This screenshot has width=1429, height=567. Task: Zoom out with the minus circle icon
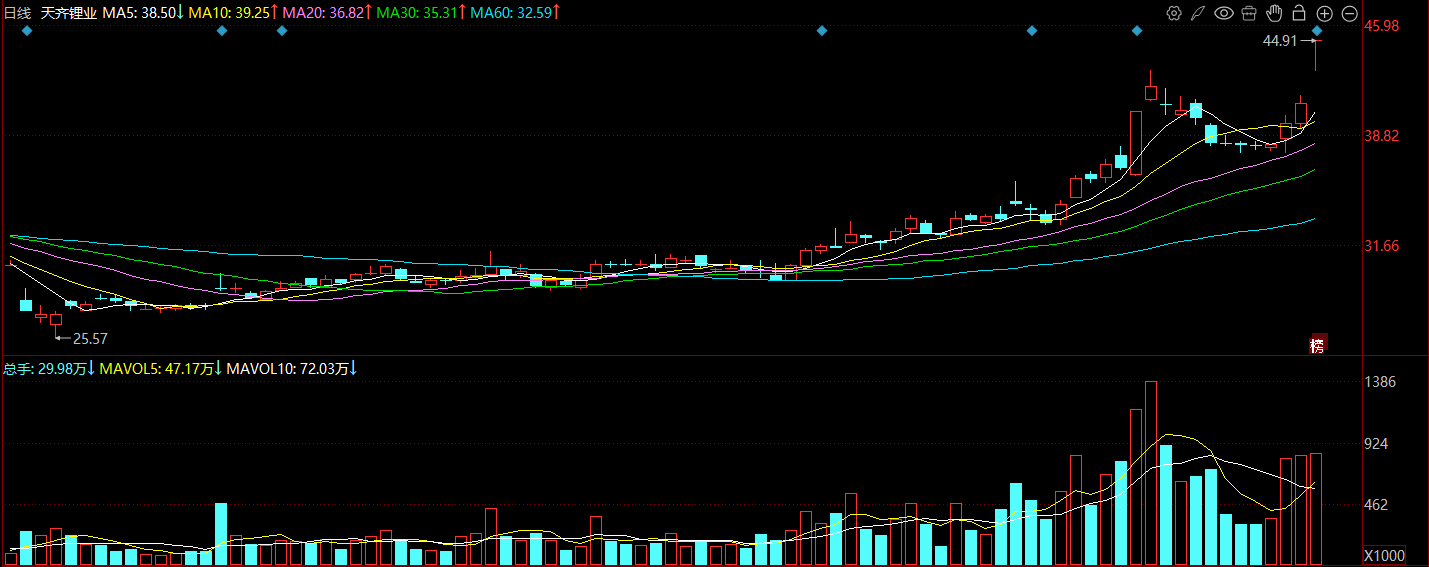point(1349,13)
